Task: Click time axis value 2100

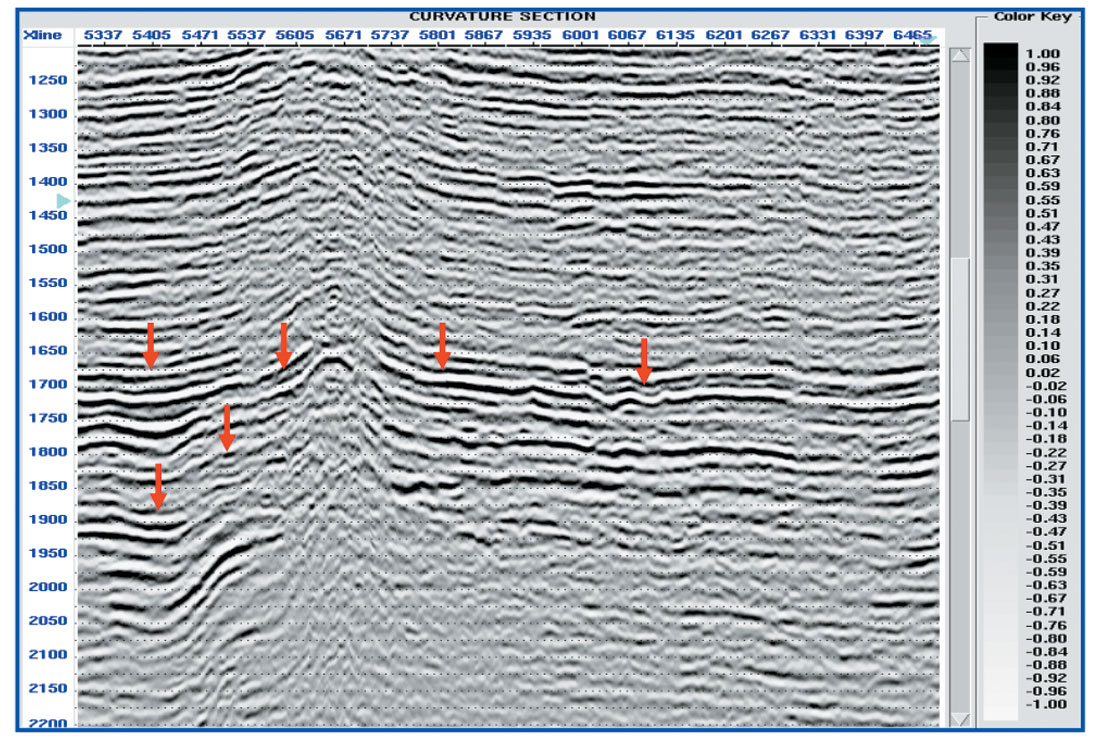Action: tap(48, 654)
